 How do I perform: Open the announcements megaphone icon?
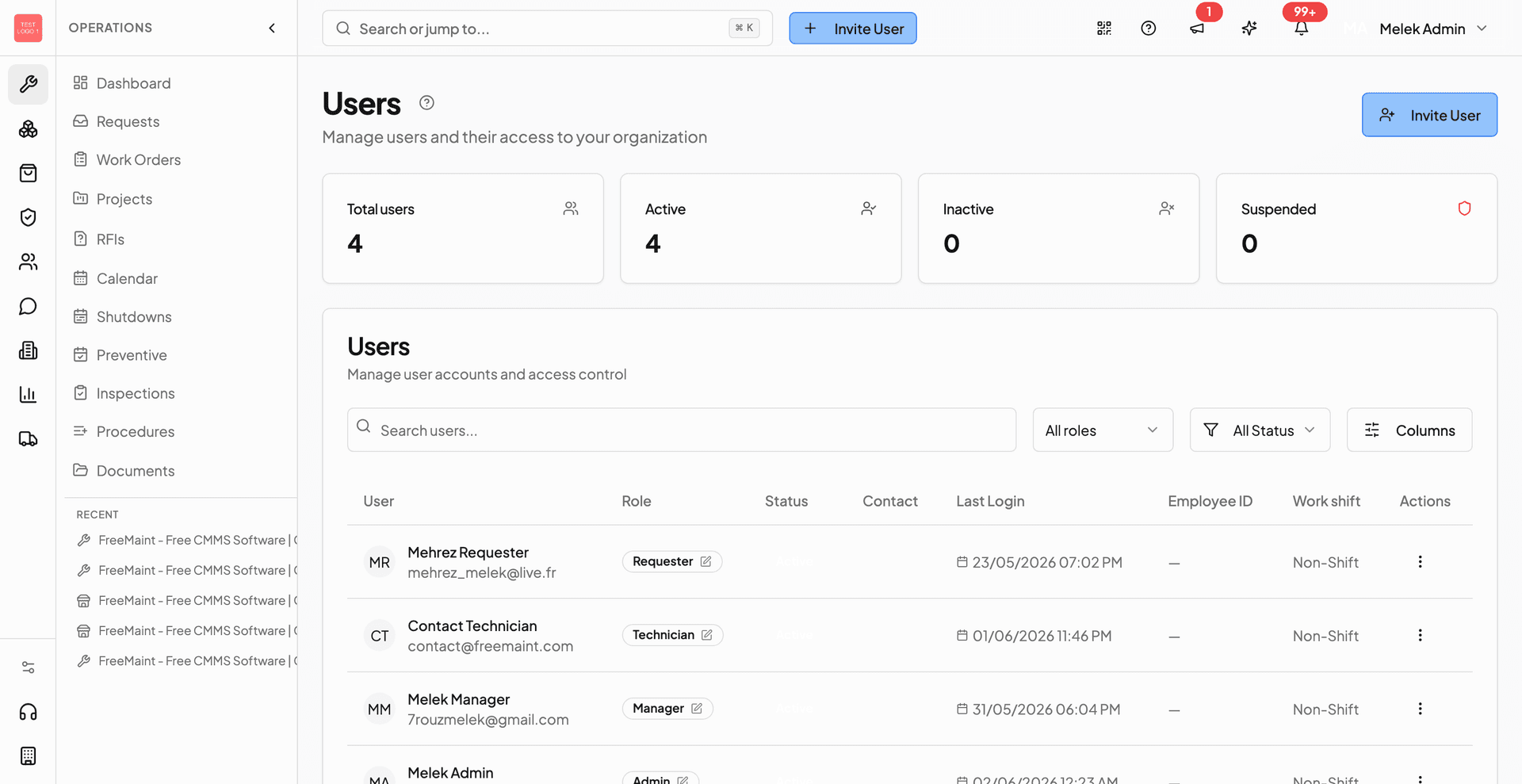(1197, 29)
